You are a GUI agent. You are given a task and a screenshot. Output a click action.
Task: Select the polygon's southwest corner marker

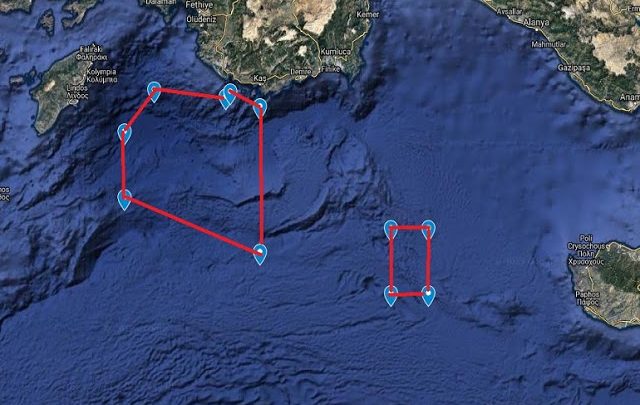click(124, 200)
